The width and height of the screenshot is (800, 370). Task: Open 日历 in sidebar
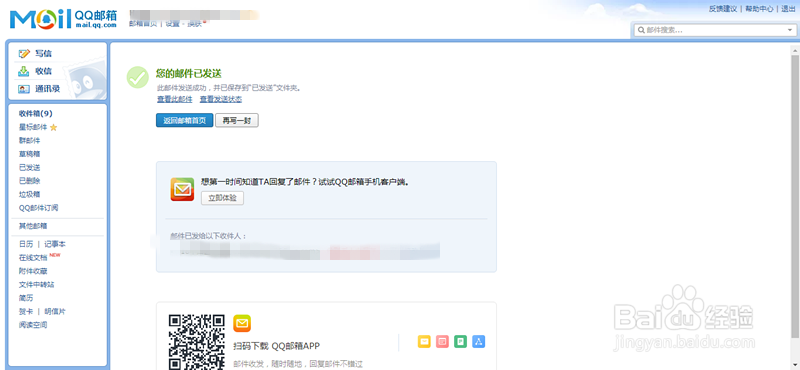point(26,244)
